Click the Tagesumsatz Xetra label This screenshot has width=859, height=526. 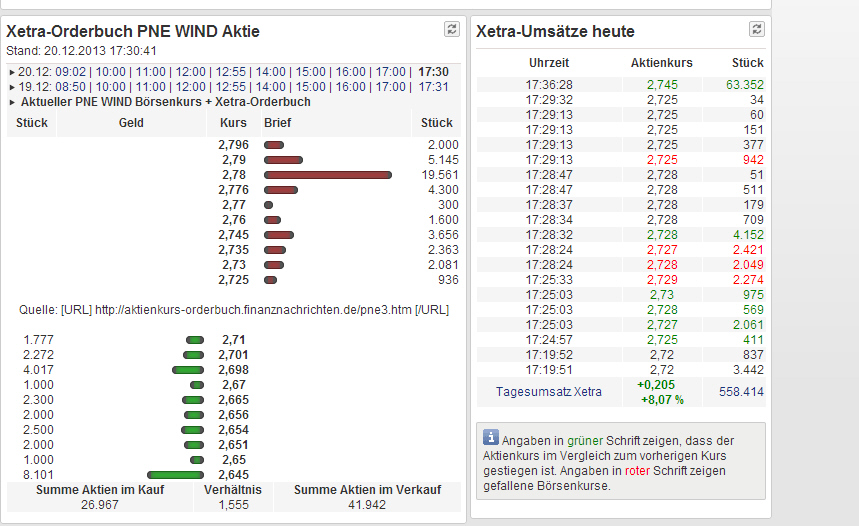[548, 392]
